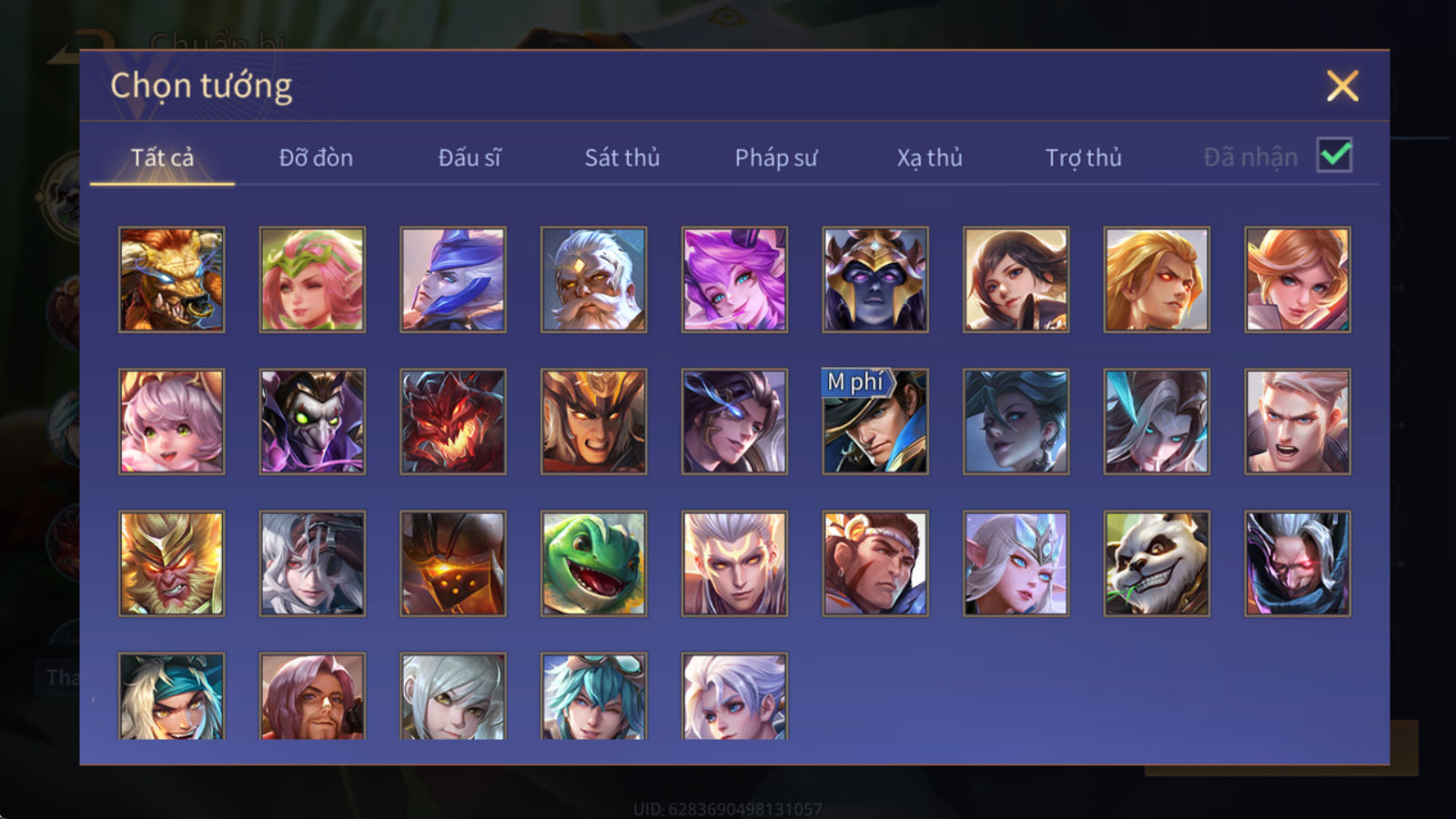Select the purple-haired girl hero portrait
1456x819 pixels.
click(x=734, y=279)
